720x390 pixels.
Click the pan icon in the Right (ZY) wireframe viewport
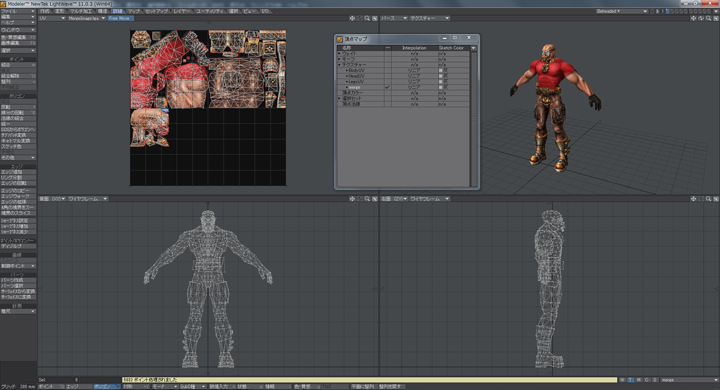[x=693, y=199]
